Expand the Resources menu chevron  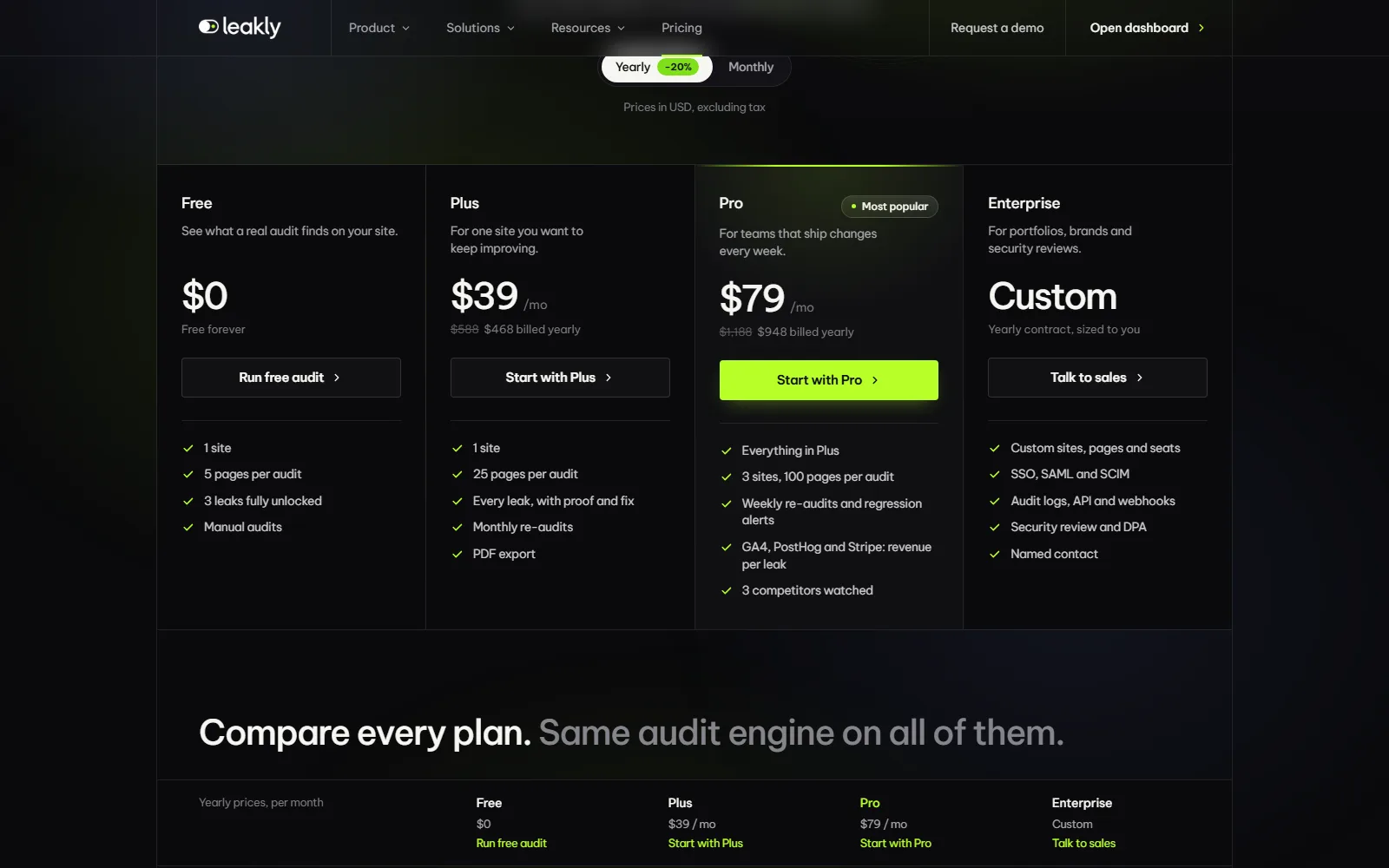[x=621, y=29]
